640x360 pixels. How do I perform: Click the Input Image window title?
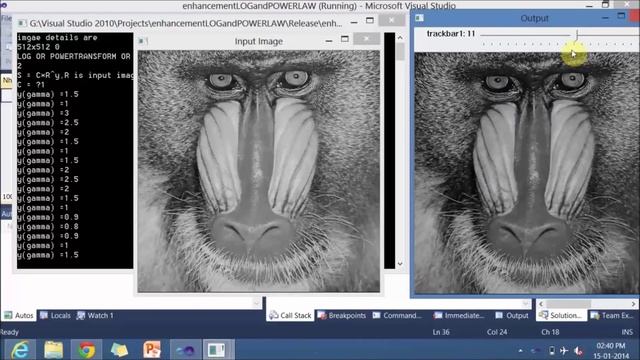(x=258, y=41)
